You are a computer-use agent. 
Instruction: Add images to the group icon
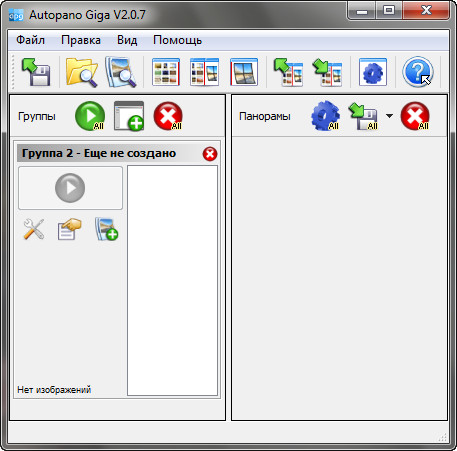click(106, 229)
